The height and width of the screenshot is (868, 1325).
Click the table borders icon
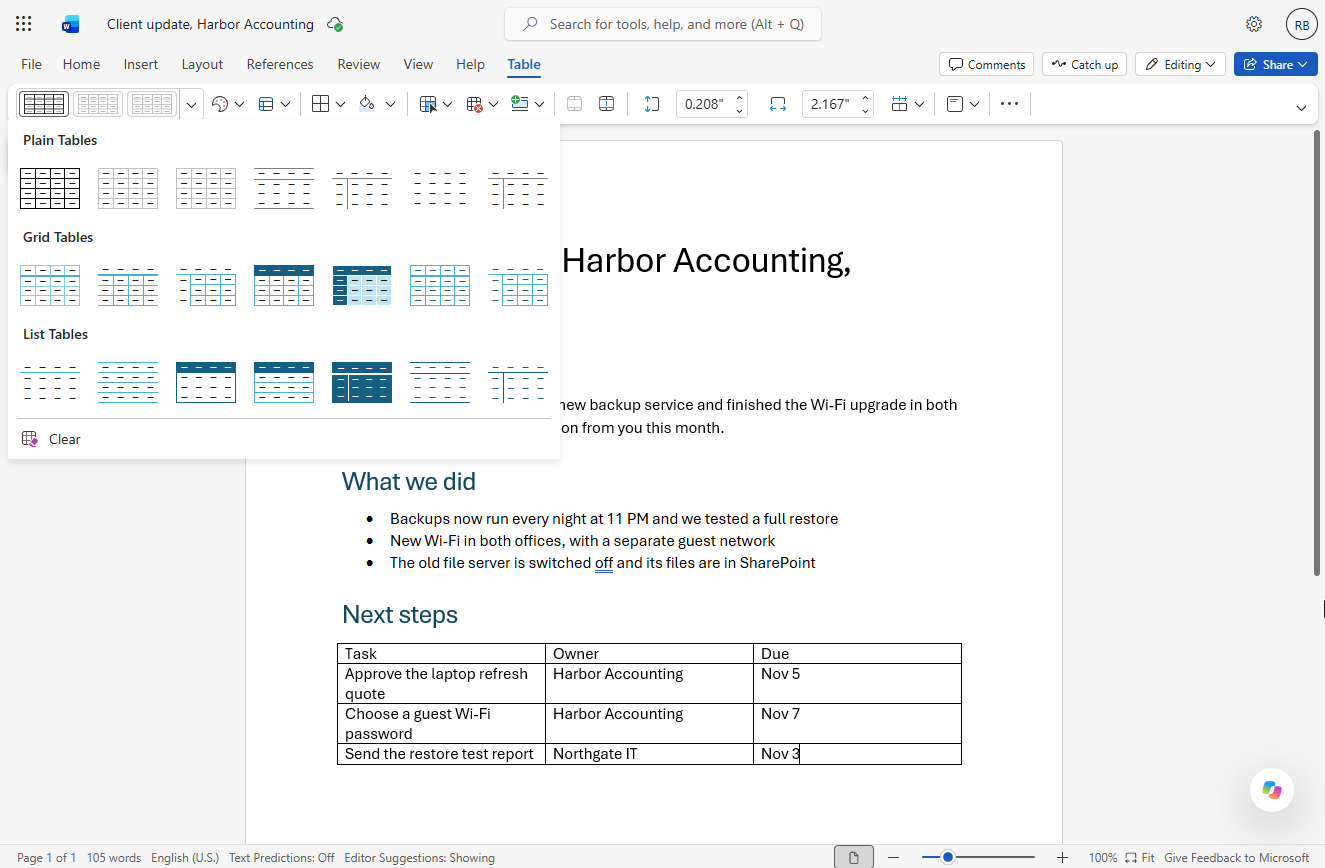(x=320, y=104)
